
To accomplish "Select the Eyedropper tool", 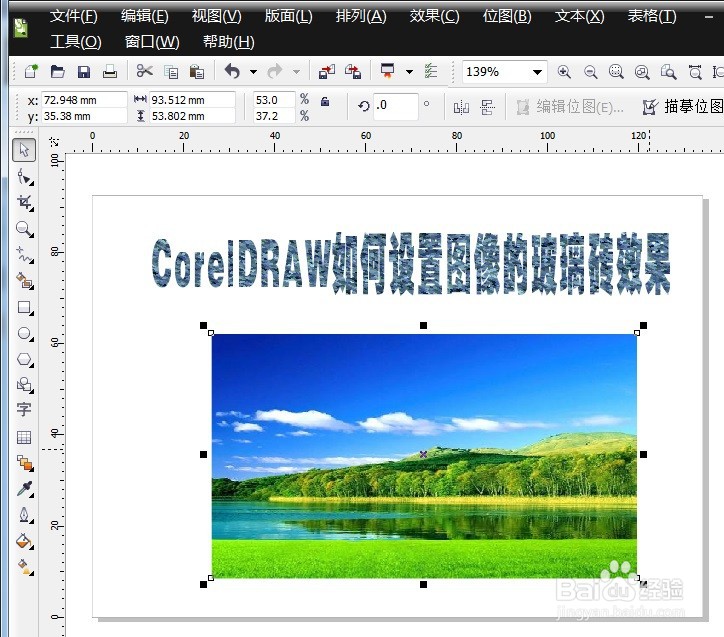I will tap(24, 489).
